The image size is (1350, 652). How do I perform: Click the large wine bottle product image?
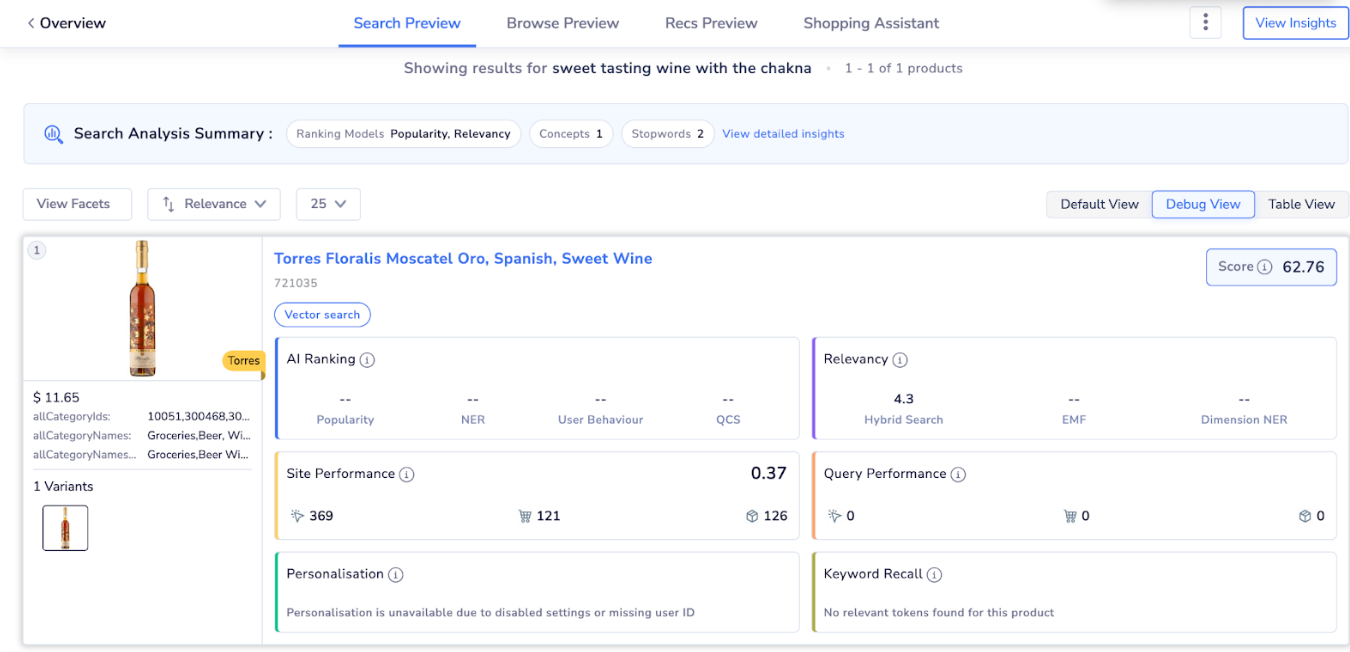coord(143,308)
